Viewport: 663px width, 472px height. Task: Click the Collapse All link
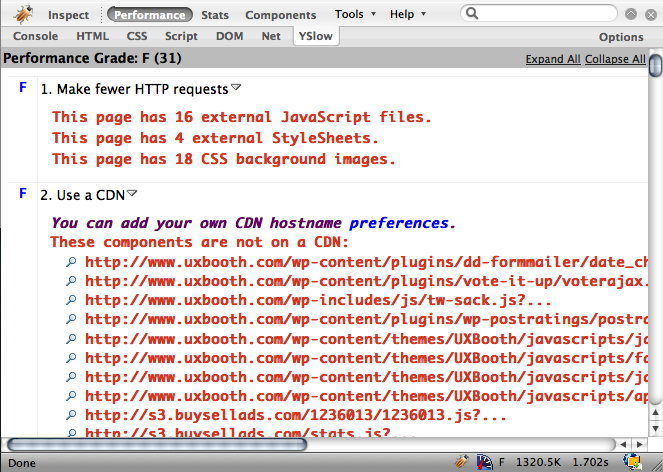click(x=615, y=59)
